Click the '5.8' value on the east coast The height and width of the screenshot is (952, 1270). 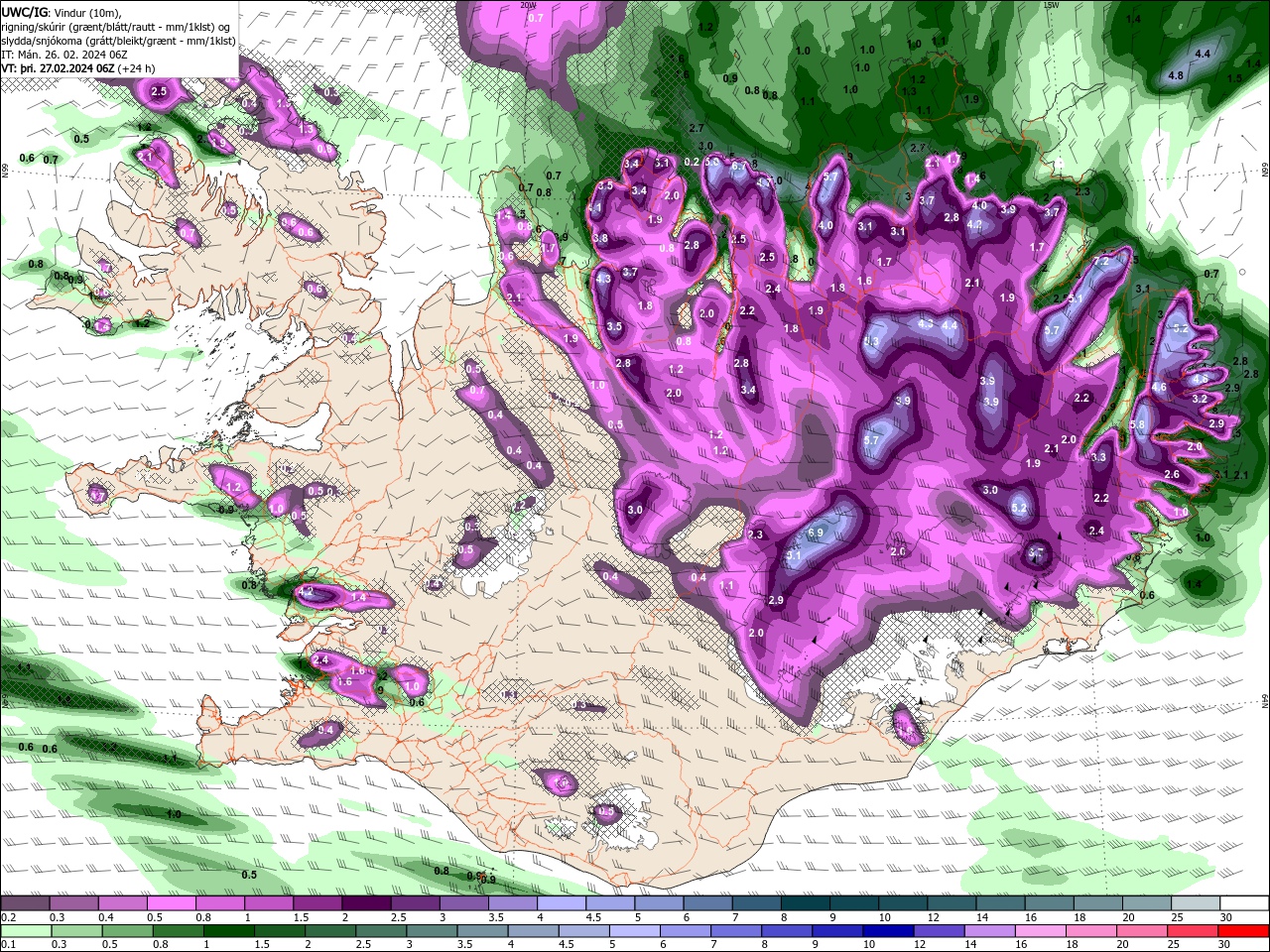point(1137,425)
